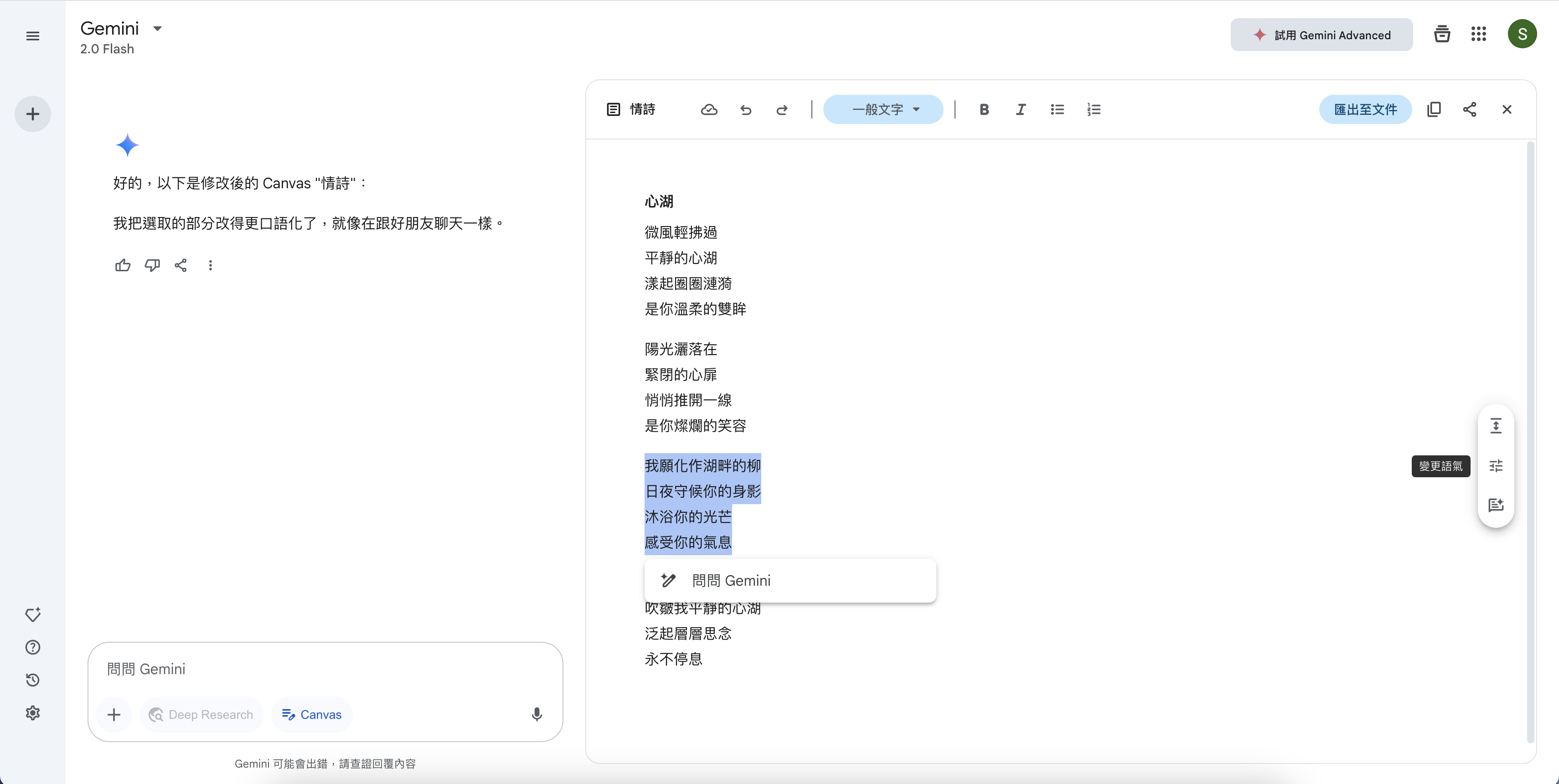
Task: Click the line 是你燦爛的笑容
Action: (695, 426)
